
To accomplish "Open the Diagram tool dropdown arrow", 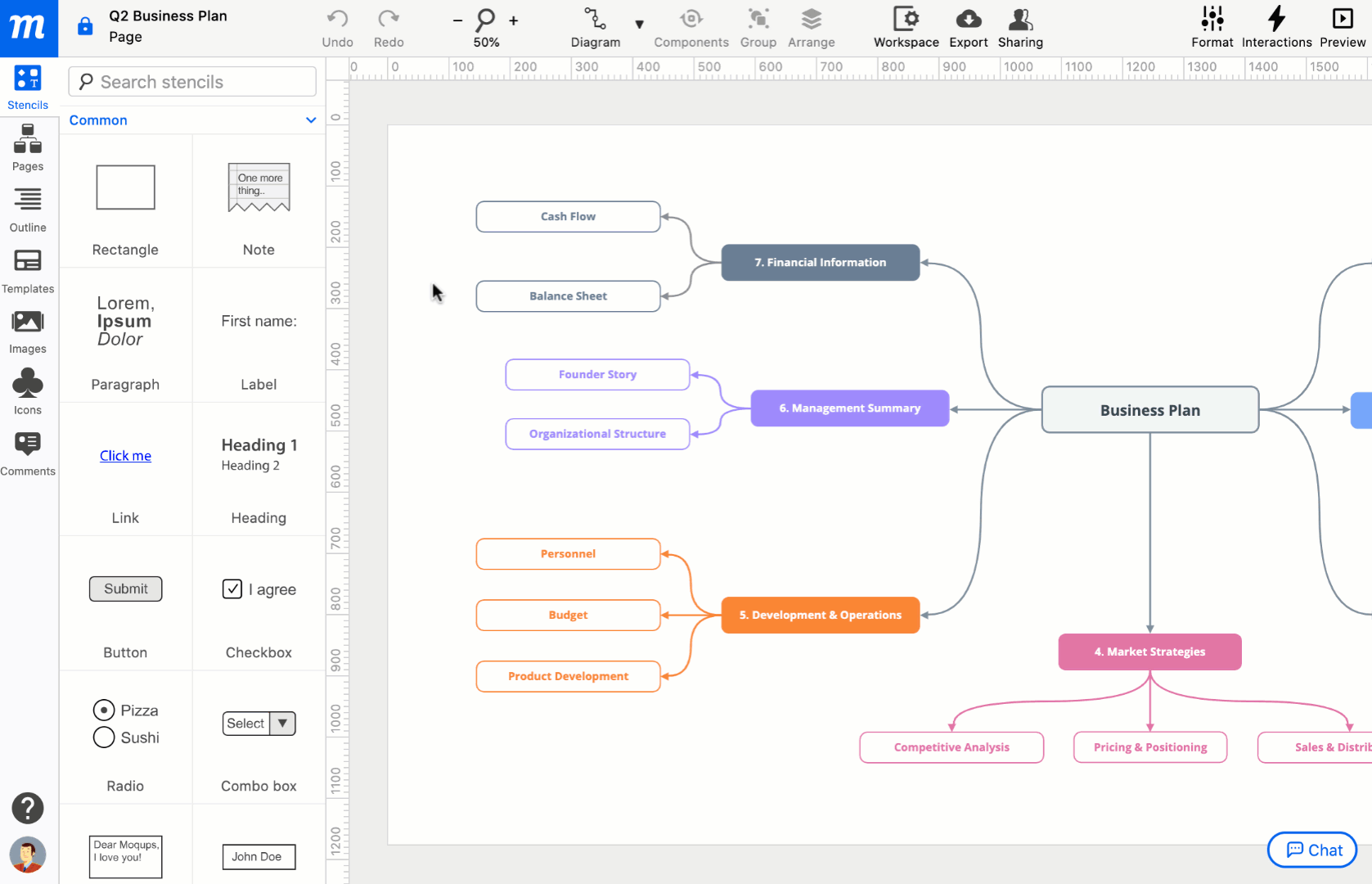I will (640, 25).
